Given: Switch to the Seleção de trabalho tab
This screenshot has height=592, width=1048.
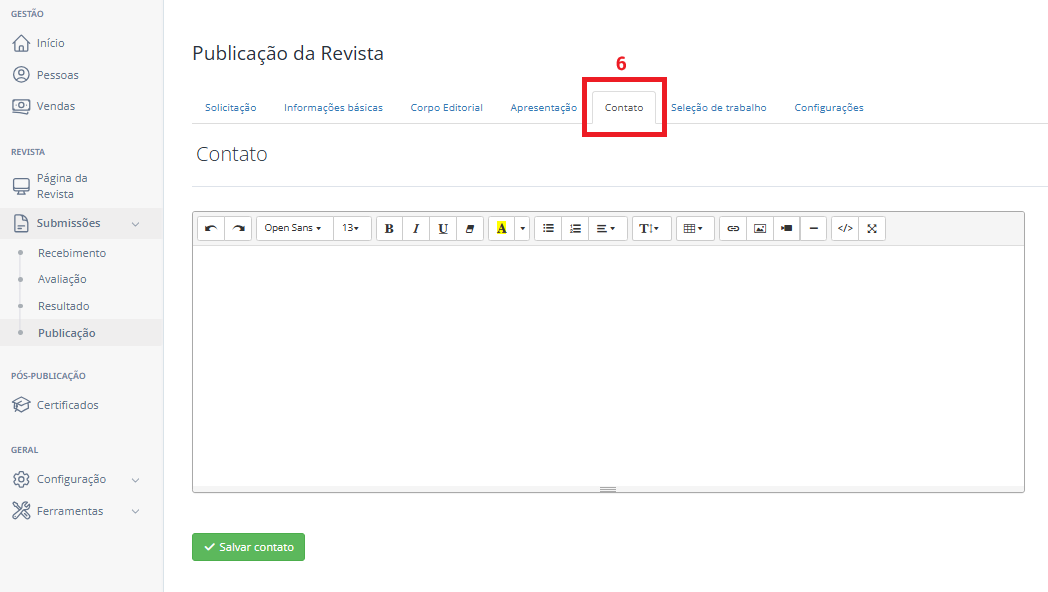Looking at the screenshot, I should click(x=718, y=108).
